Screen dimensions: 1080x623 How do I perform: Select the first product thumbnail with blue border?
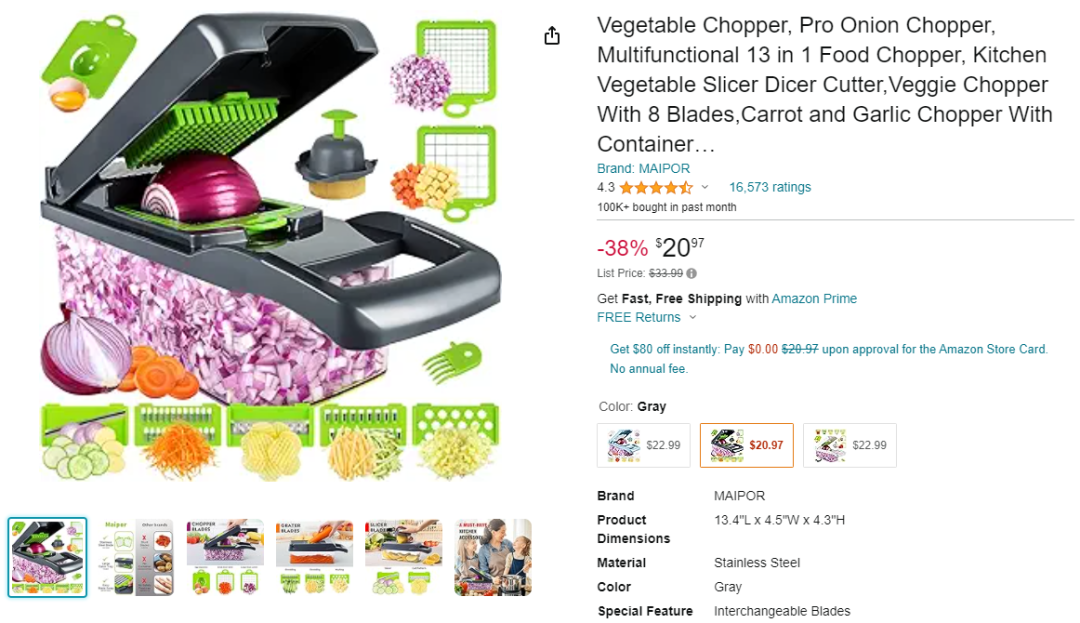coord(48,557)
